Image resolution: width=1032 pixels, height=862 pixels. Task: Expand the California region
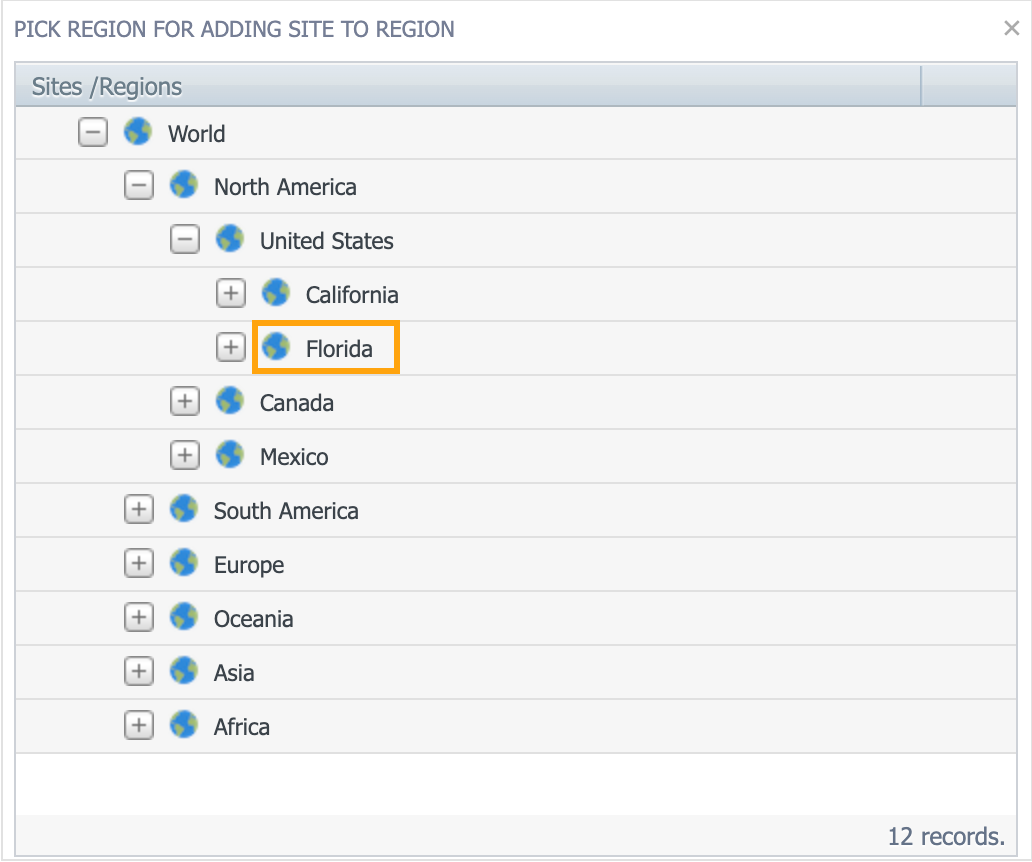[x=231, y=295]
